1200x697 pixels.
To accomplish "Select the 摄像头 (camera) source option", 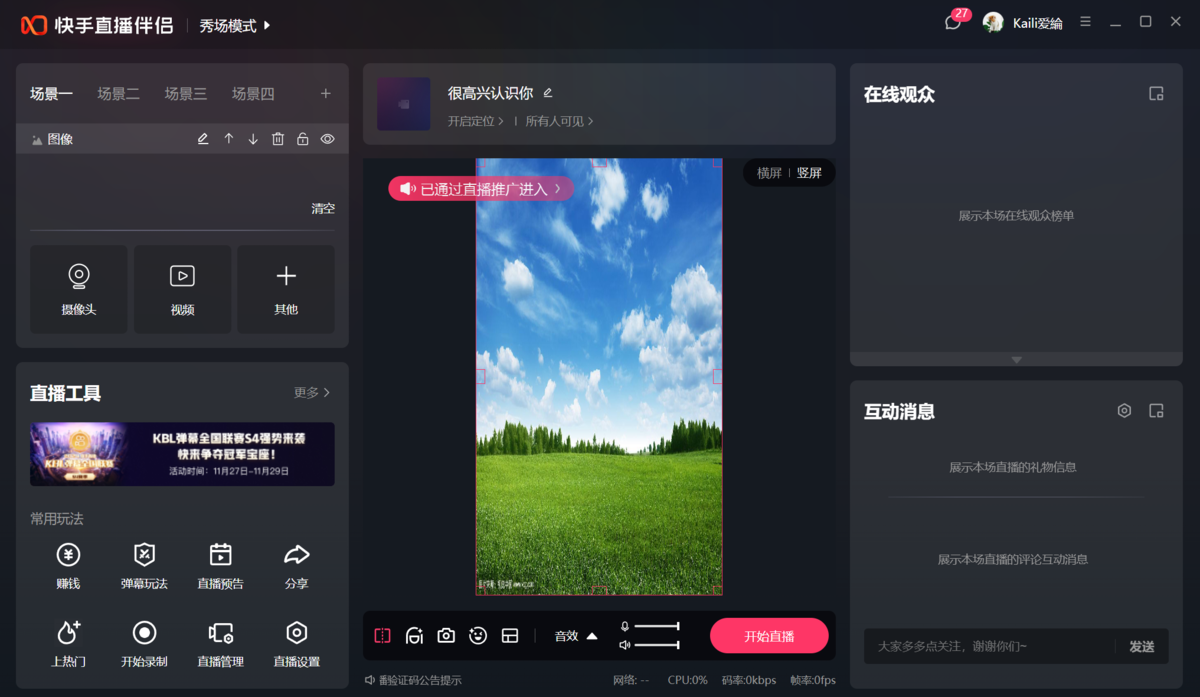I will tap(79, 289).
